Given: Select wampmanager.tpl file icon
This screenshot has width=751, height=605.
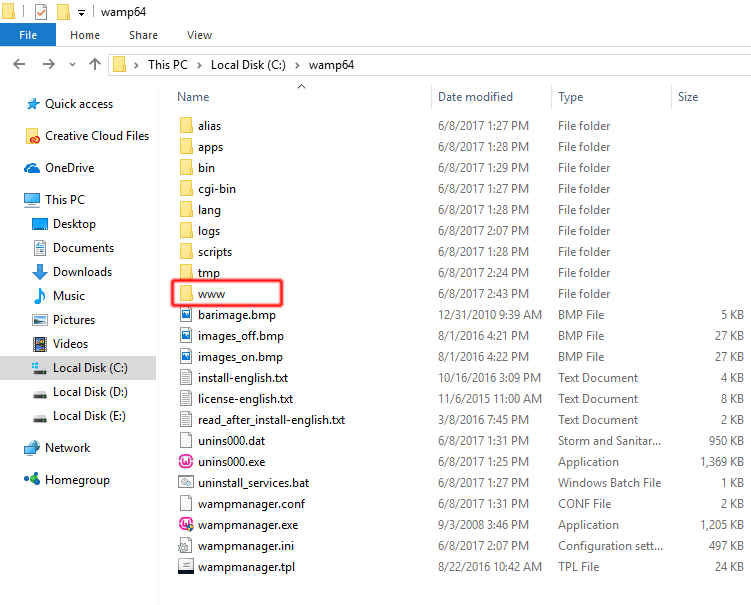Looking at the screenshot, I should 186,567.
